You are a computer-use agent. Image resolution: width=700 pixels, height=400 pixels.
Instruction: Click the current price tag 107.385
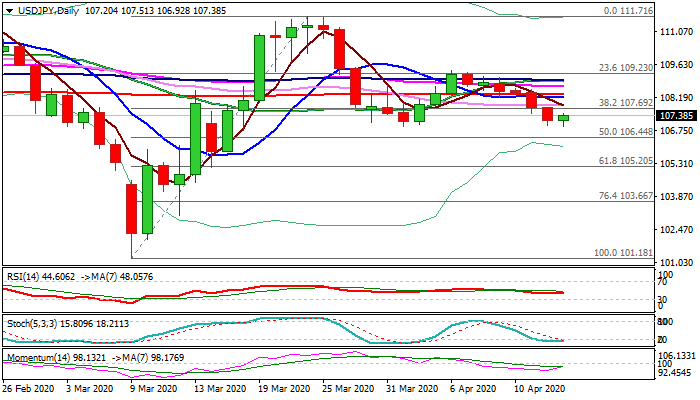click(676, 116)
